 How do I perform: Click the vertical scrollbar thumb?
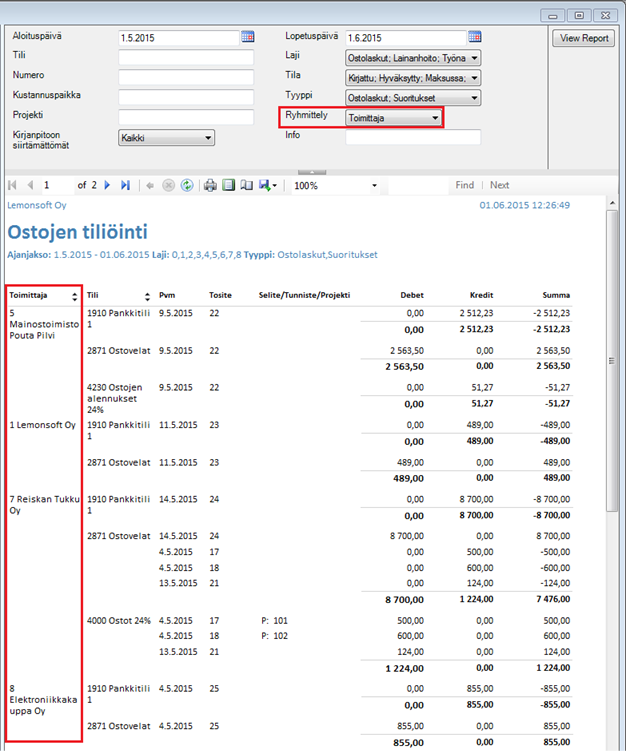tap(612, 361)
